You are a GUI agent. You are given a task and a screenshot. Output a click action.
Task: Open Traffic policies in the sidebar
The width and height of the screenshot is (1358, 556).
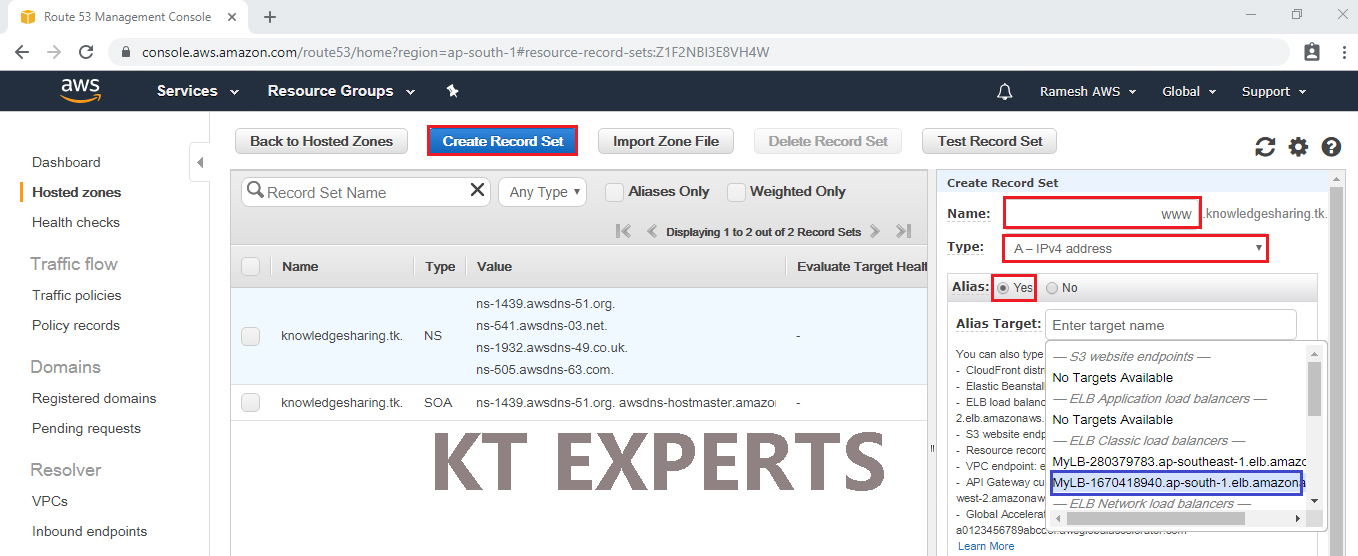pos(77,295)
